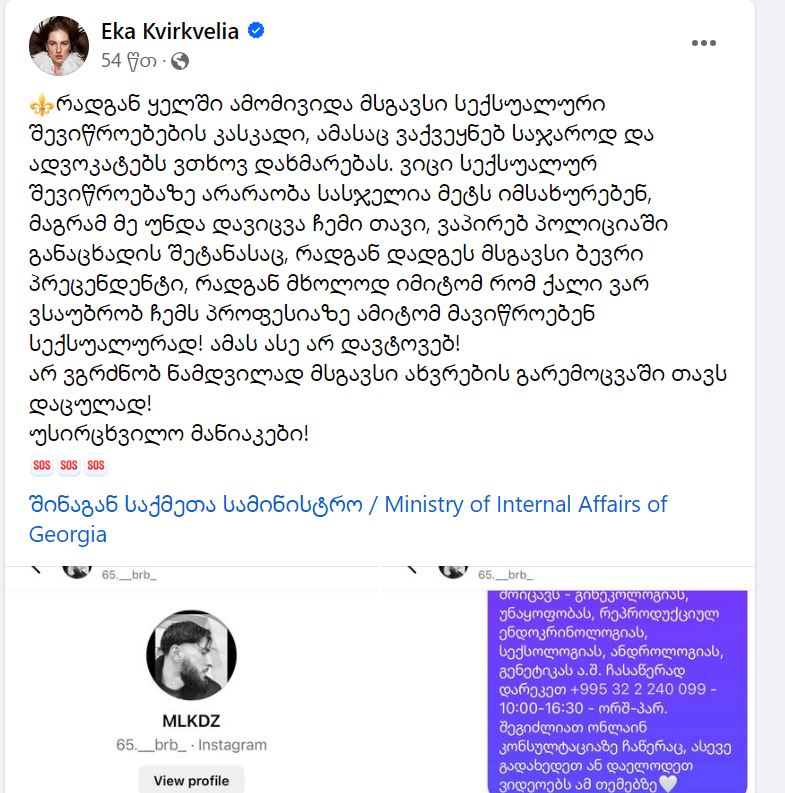Click the third SOS emoji
The image size is (785, 793).
(96, 465)
